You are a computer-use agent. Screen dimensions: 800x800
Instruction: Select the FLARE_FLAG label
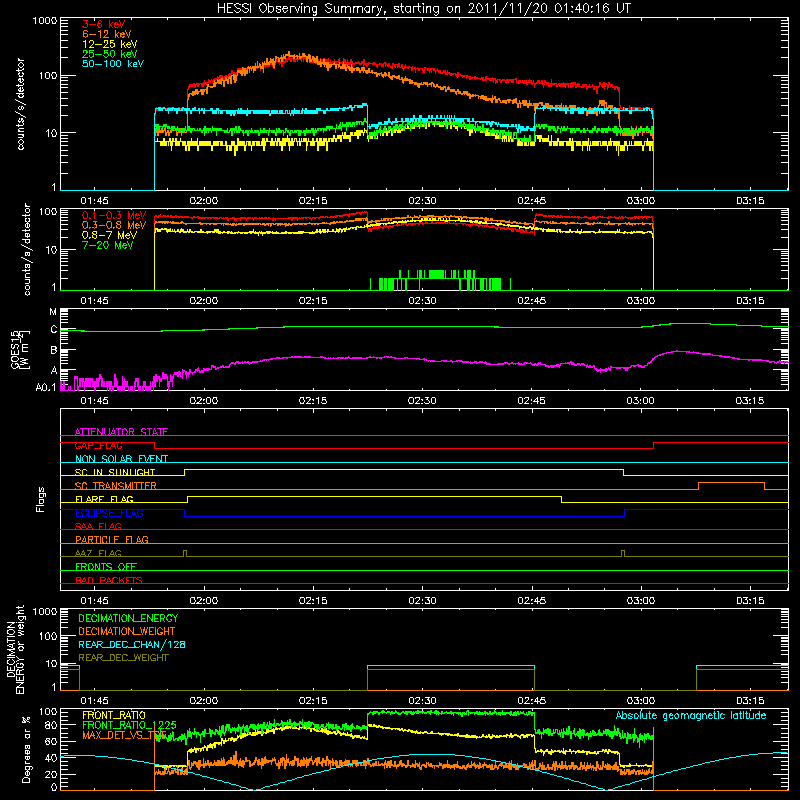tap(104, 499)
